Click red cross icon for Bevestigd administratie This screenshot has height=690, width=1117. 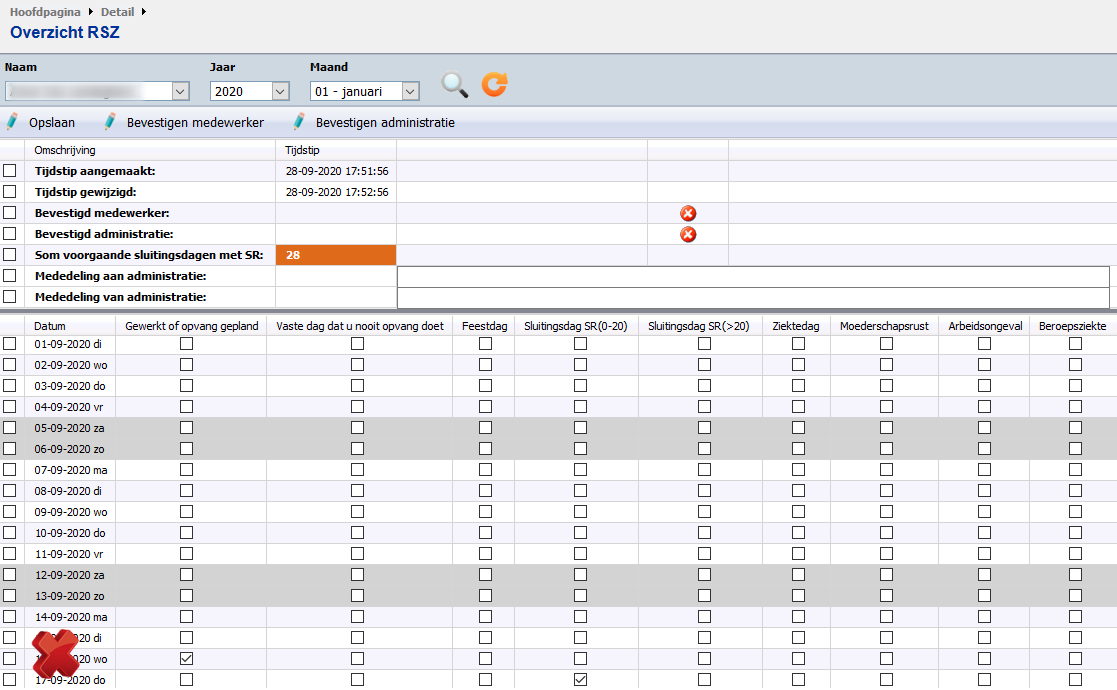point(688,234)
